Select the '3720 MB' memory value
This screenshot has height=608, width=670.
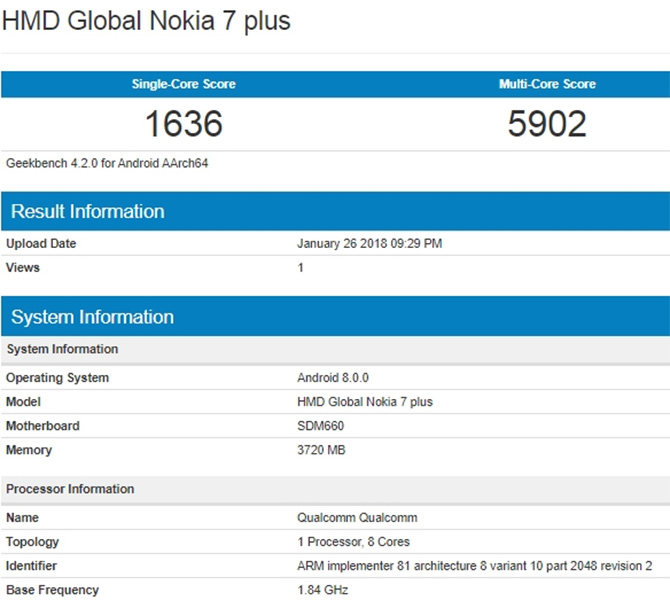click(321, 450)
